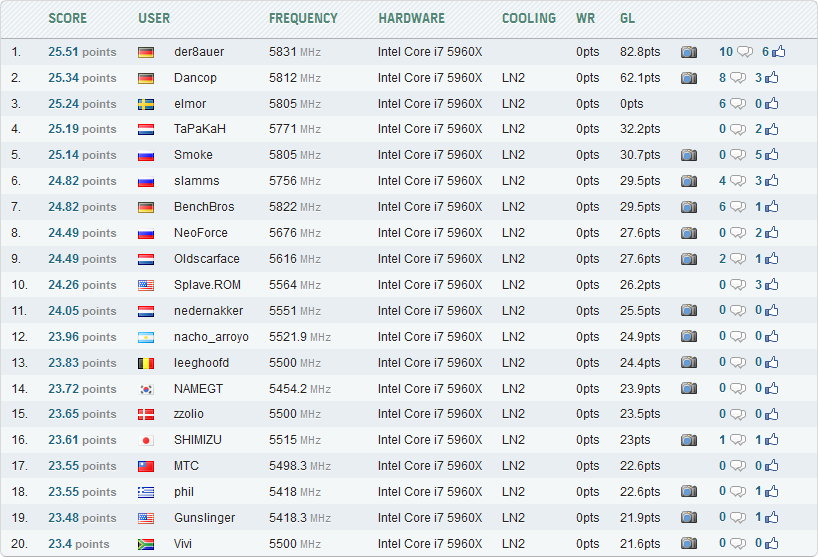Image resolution: width=818 pixels, height=557 pixels.
Task: Open camera icon on NAMEGT's submission
Action: [688, 388]
